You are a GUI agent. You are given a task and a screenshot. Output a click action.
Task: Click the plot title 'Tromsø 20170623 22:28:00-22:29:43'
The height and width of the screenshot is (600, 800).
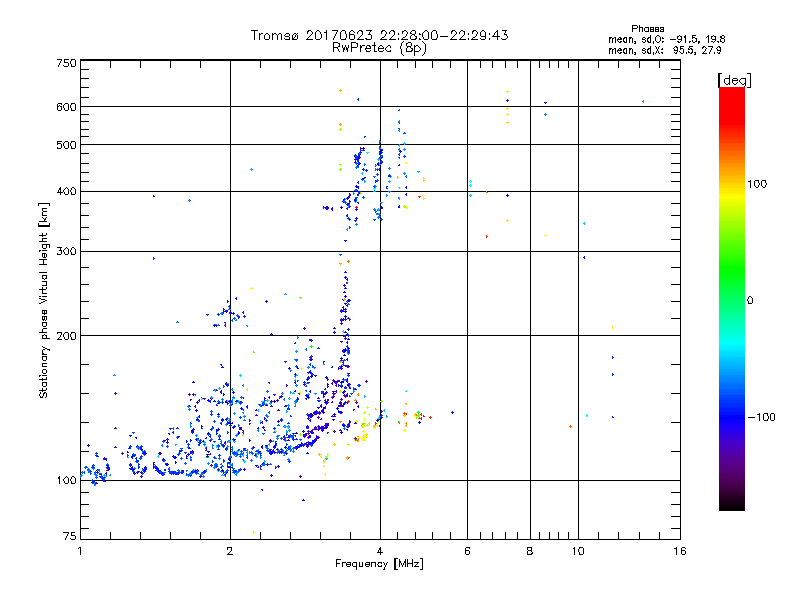tap(379, 35)
